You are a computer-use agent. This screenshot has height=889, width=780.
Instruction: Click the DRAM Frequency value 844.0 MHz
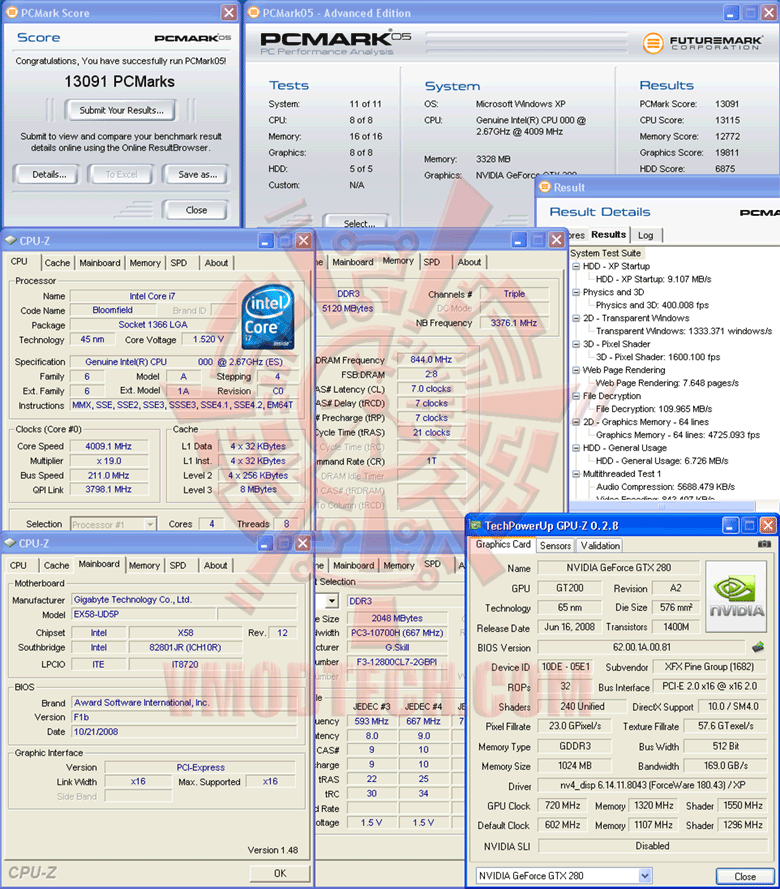(x=431, y=359)
